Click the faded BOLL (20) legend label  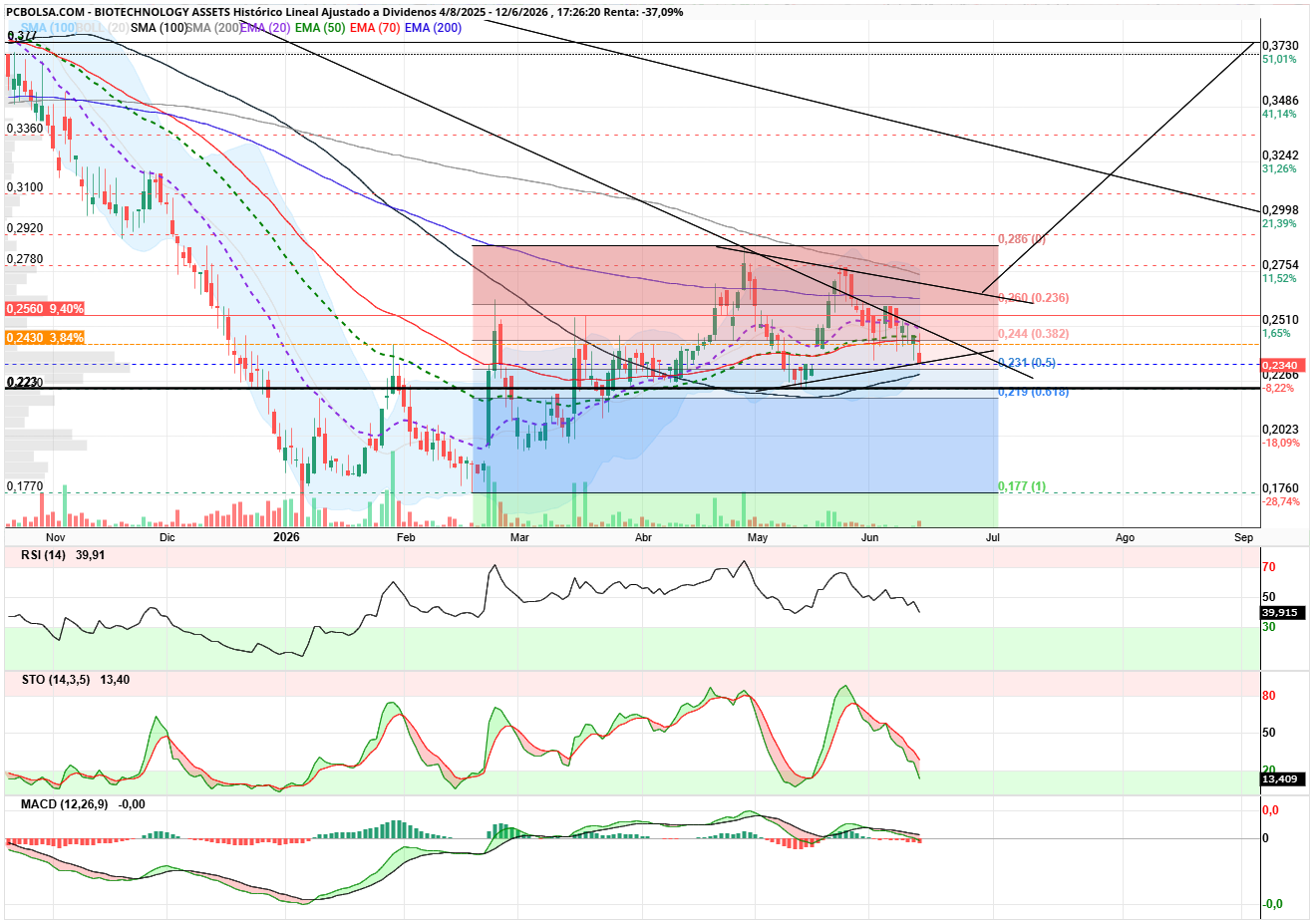coord(103,28)
